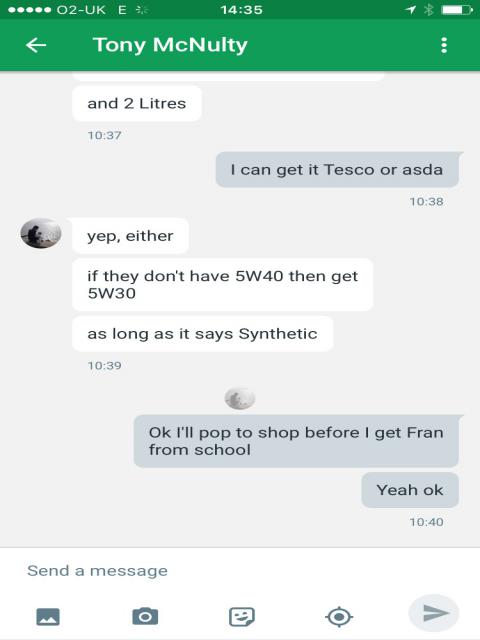The height and width of the screenshot is (640, 480).
Task: Open the camera icon to take photo
Action: [x=145, y=616]
